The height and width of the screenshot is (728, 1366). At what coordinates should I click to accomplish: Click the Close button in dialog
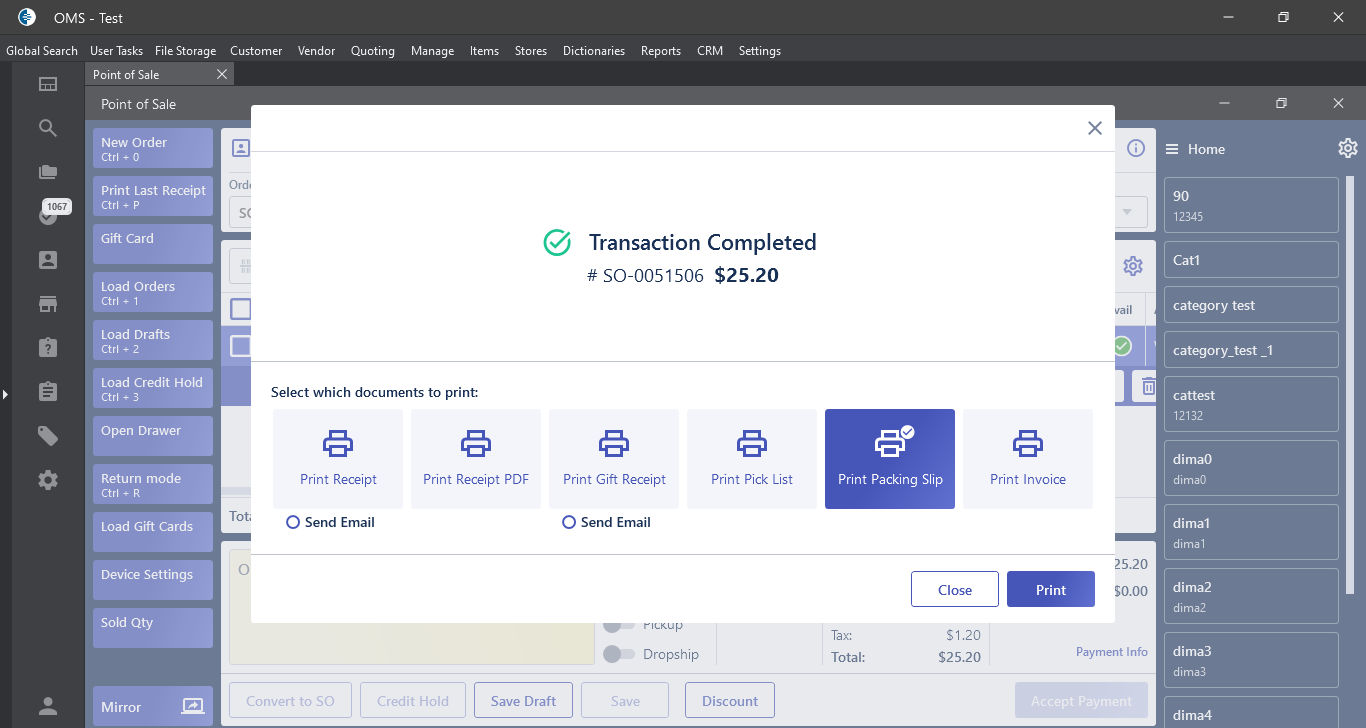pos(955,589)
